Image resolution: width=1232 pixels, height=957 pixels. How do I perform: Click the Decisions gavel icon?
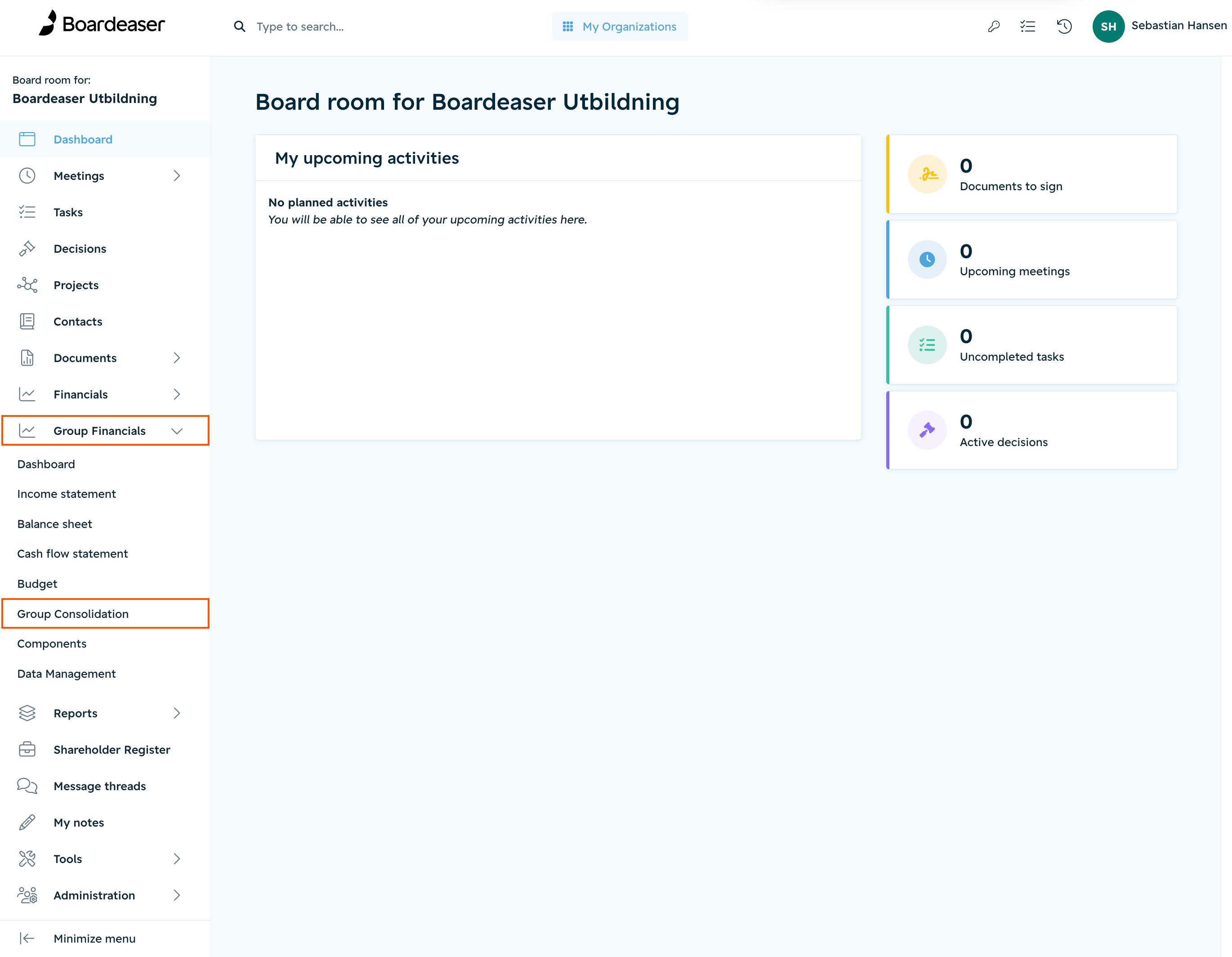click(27, 248)
